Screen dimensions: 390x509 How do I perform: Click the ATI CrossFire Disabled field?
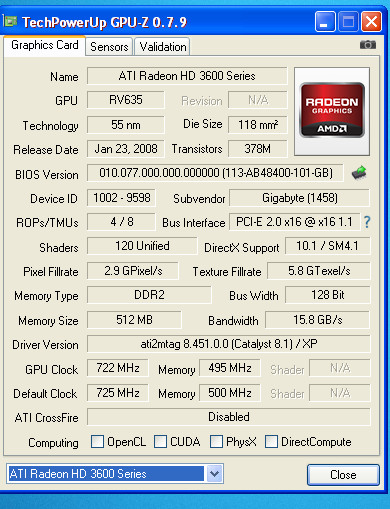click(x=229, y=417)
